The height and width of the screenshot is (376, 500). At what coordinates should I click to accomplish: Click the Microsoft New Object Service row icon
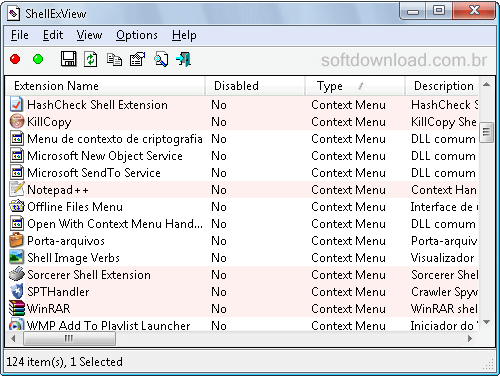(x=17, y=155)
